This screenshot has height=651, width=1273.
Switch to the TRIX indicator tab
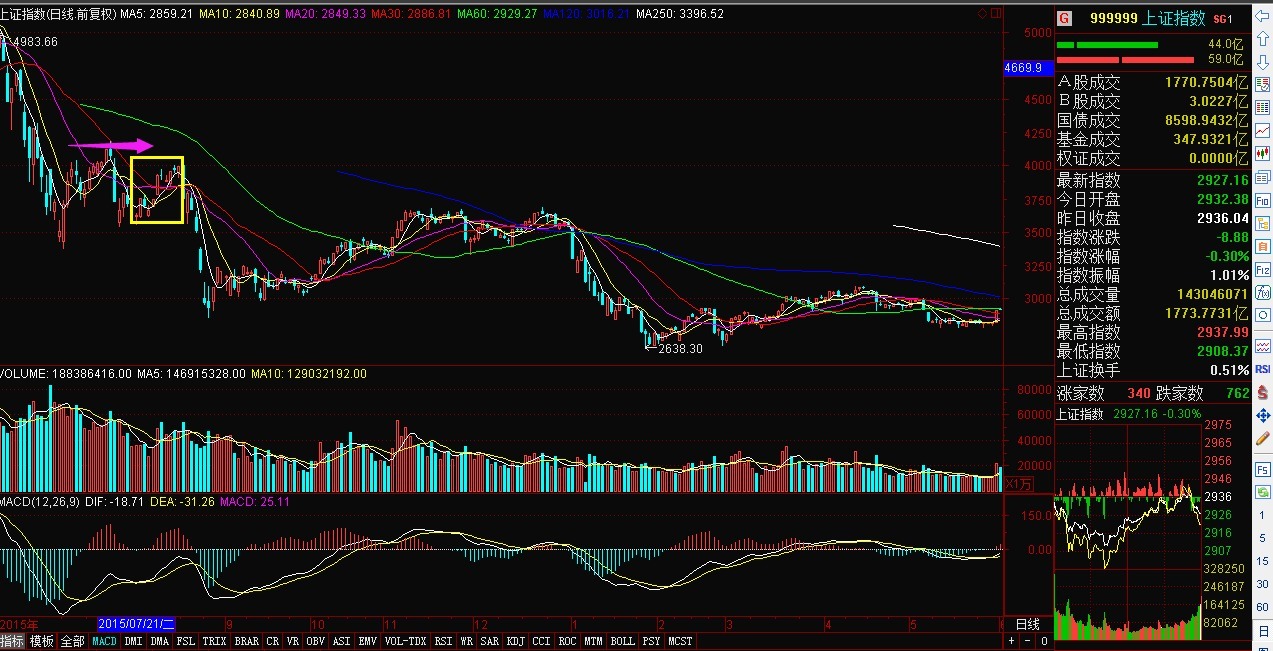pos(215,641)
